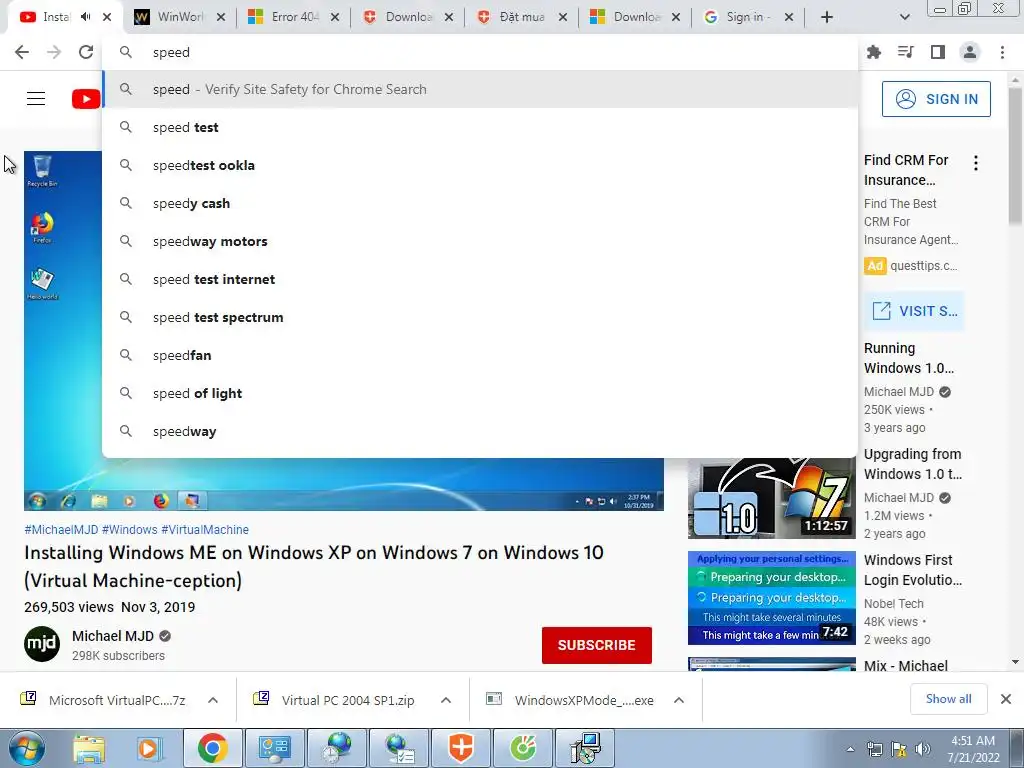The height and width of the screenshot is (768, 1024).
Task: Open the Chrome profile avatar icon
Action: [970, 52]
